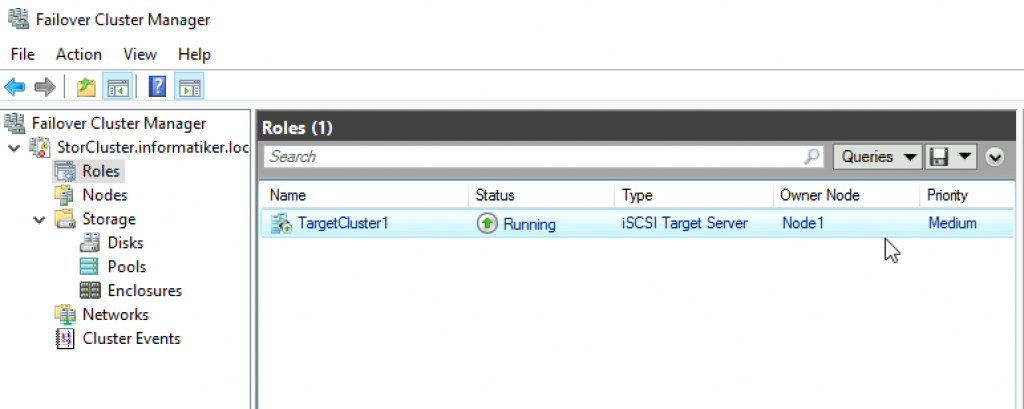Toggle Show/Hide Console Tree toolbar button
Image resolution: width=1024 pixels, height=409 pixels.
pyautogui.click(x=118, y=86)
